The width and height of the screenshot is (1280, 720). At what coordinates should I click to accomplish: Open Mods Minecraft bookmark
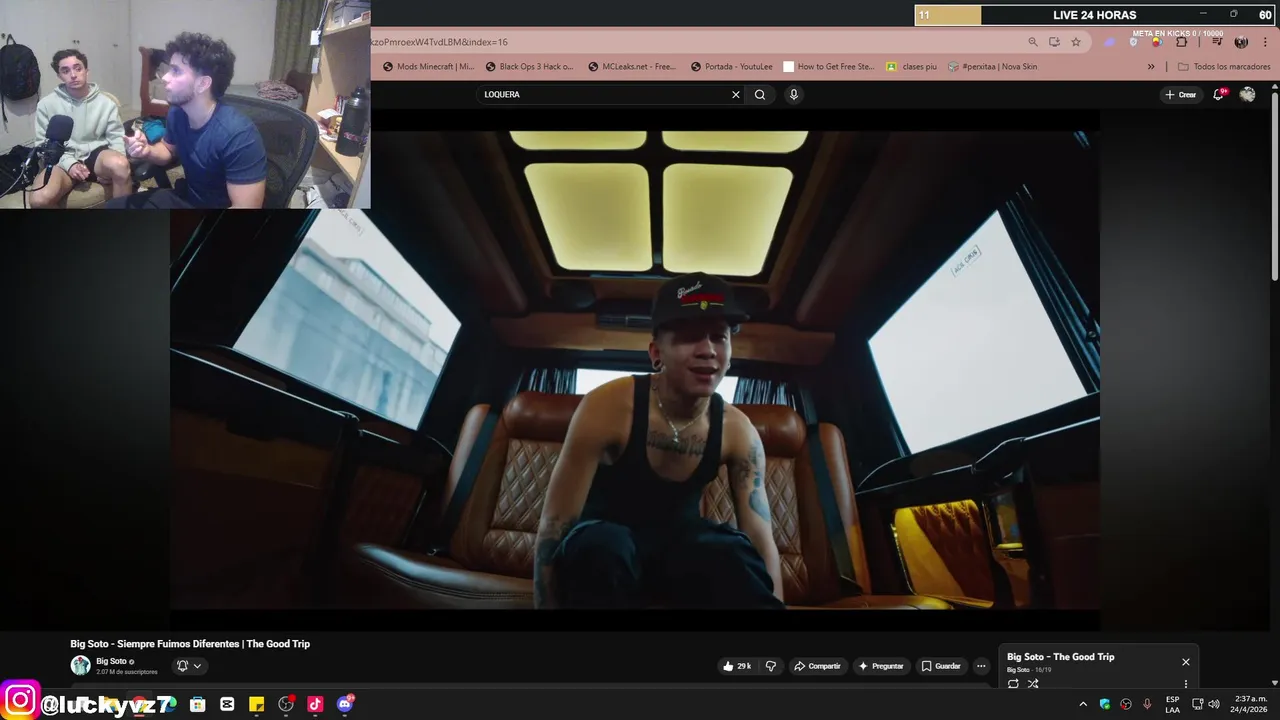428,67
